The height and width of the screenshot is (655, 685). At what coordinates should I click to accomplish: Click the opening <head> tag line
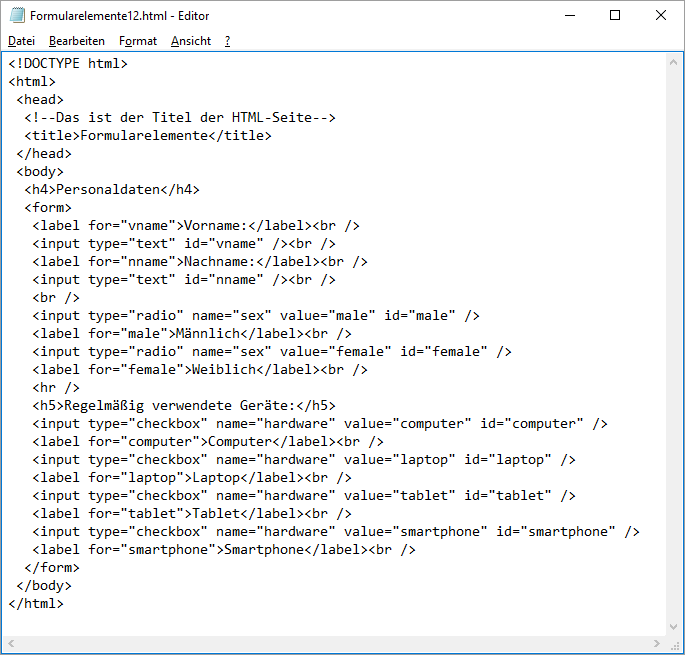(40, 100)
